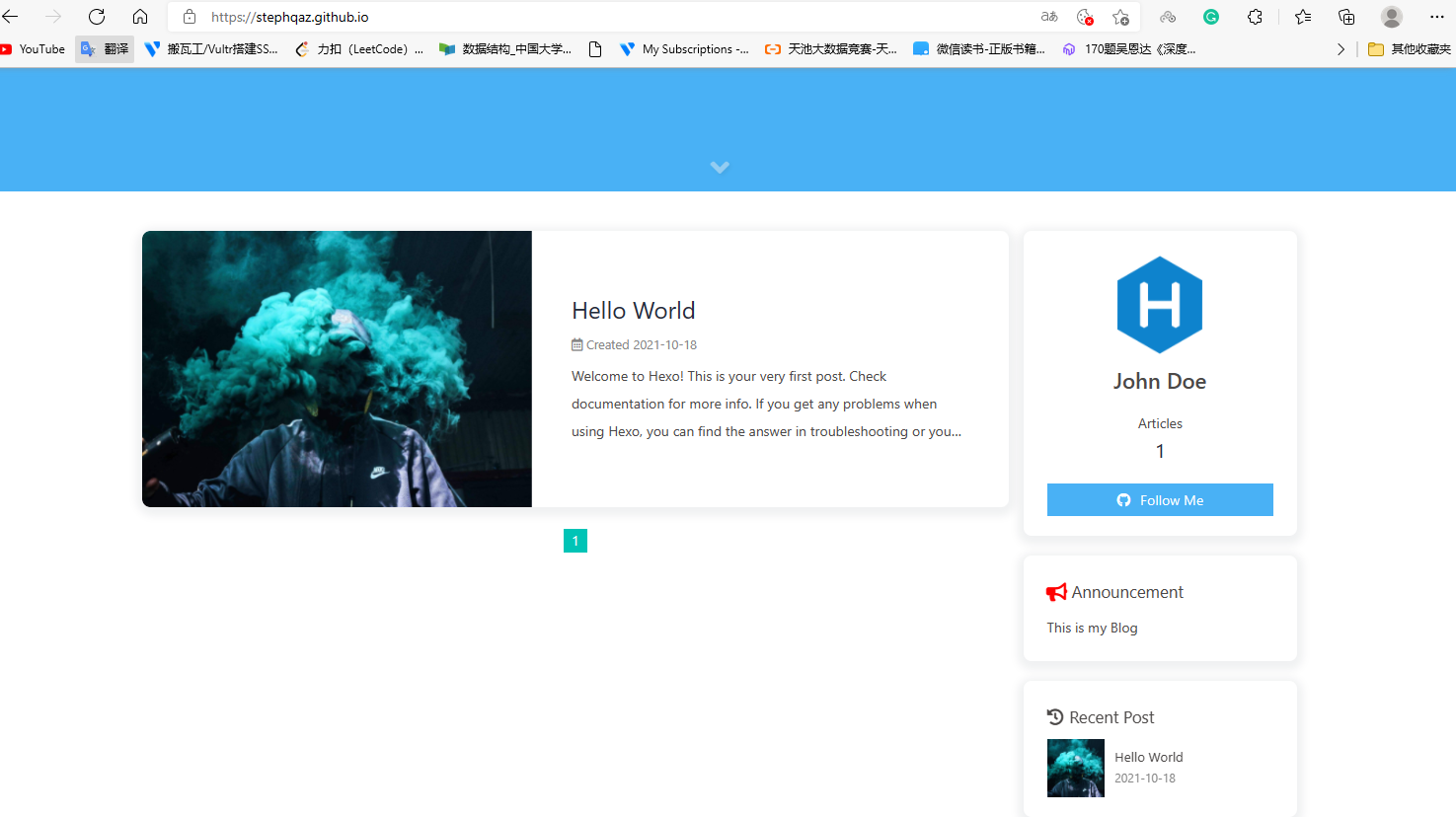Viewport: 1456px width, 817px height.
Task: Open Collections from the toolbar icon
Action: [x=1345, y=17]
